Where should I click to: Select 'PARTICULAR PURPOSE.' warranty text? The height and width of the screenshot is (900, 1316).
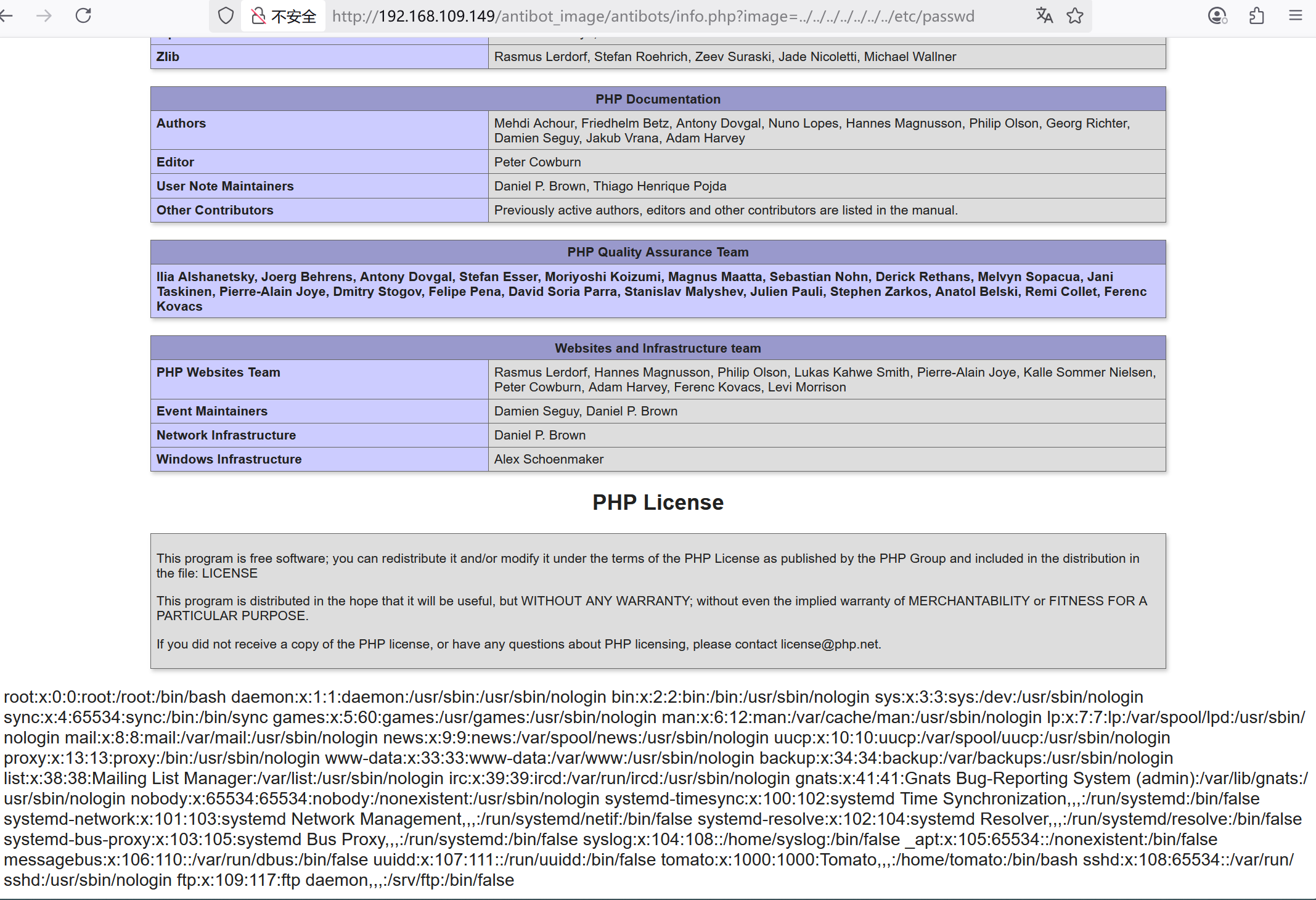pos(232,616)
